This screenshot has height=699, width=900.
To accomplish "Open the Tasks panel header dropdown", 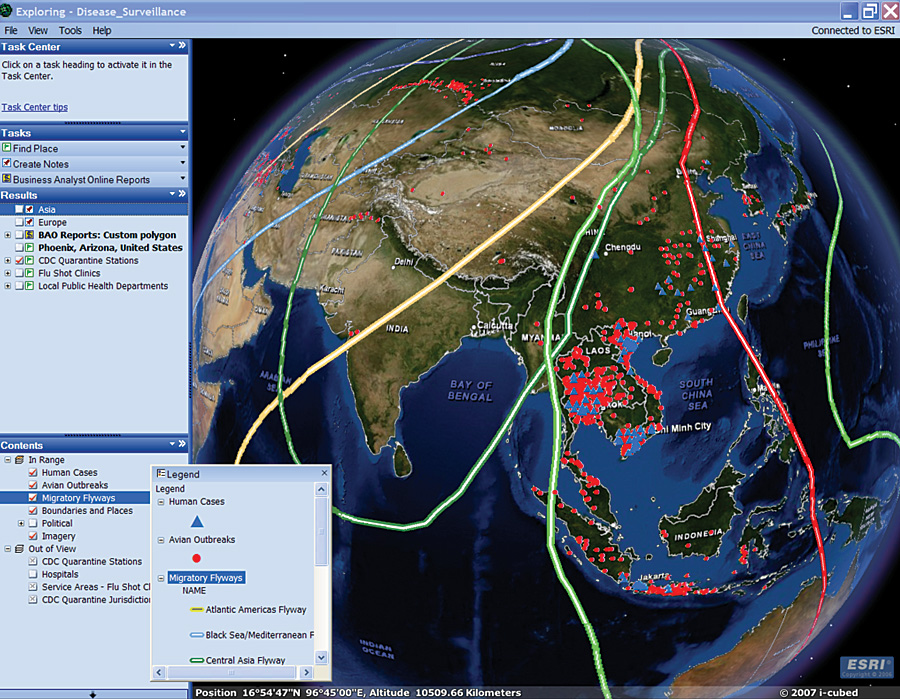I will pyautogui.click(x=183, y=132).
